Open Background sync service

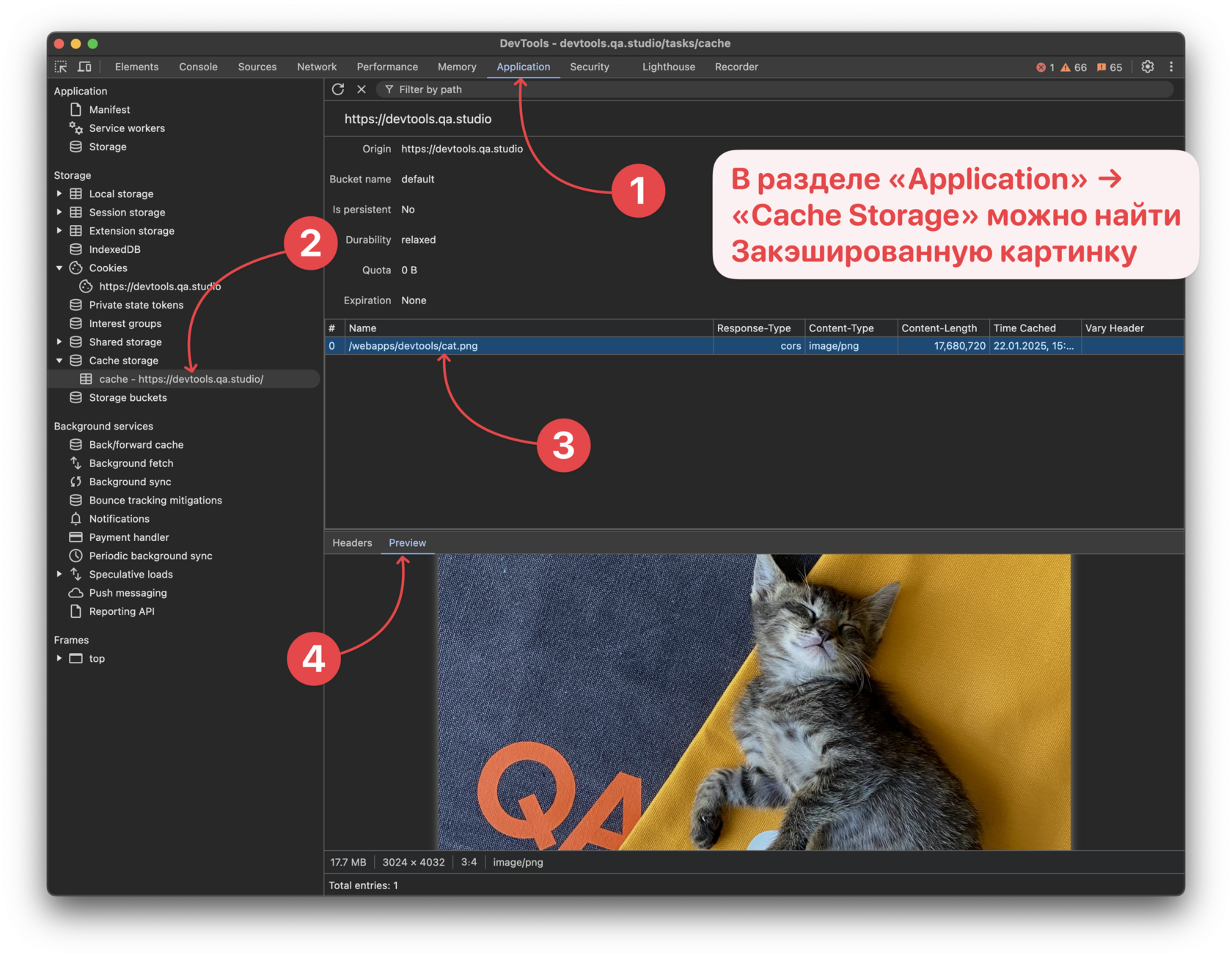click(x=131, y=482)
